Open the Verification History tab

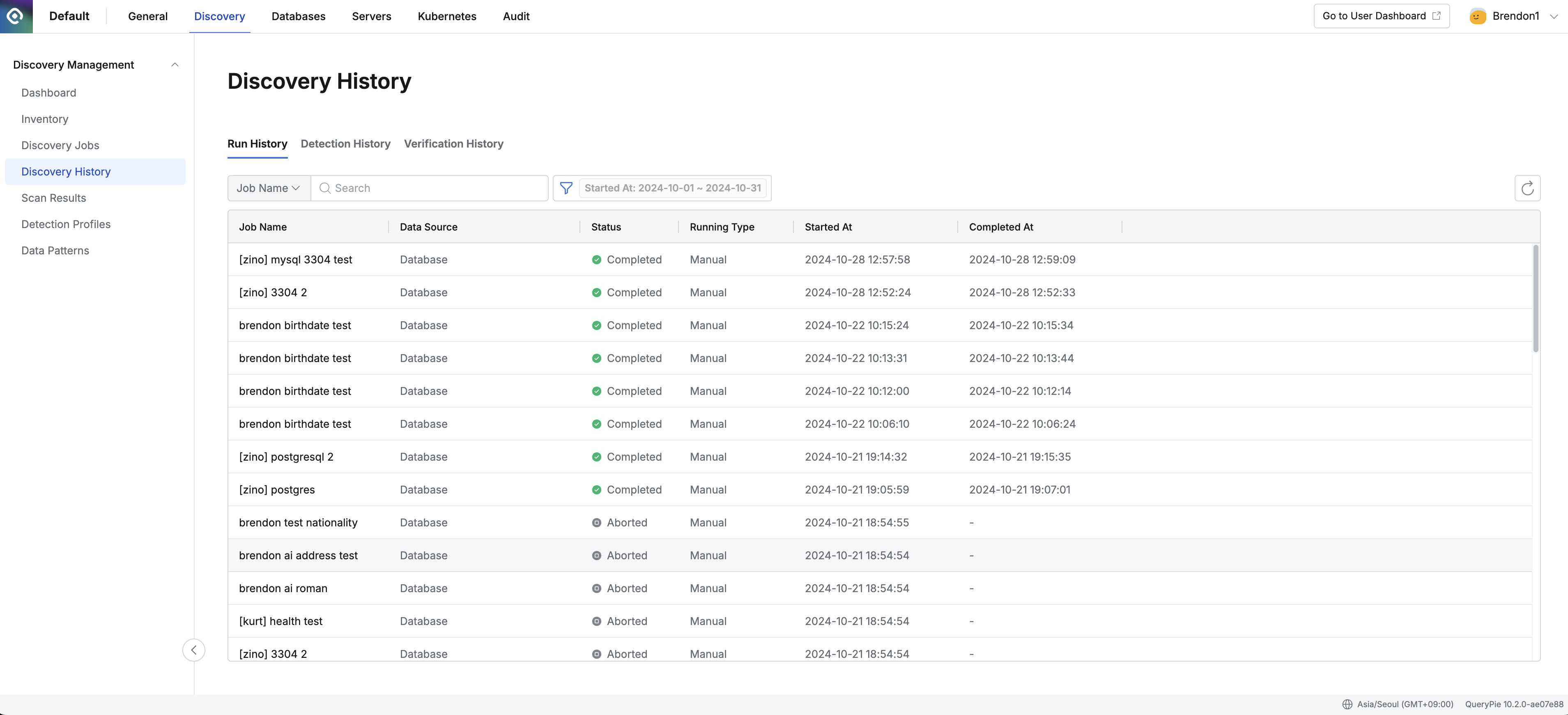pyautogui.click(x=453, y=144)
